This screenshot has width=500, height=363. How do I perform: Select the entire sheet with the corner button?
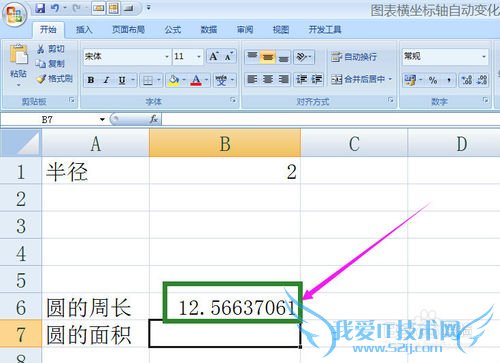pos(21,143)
